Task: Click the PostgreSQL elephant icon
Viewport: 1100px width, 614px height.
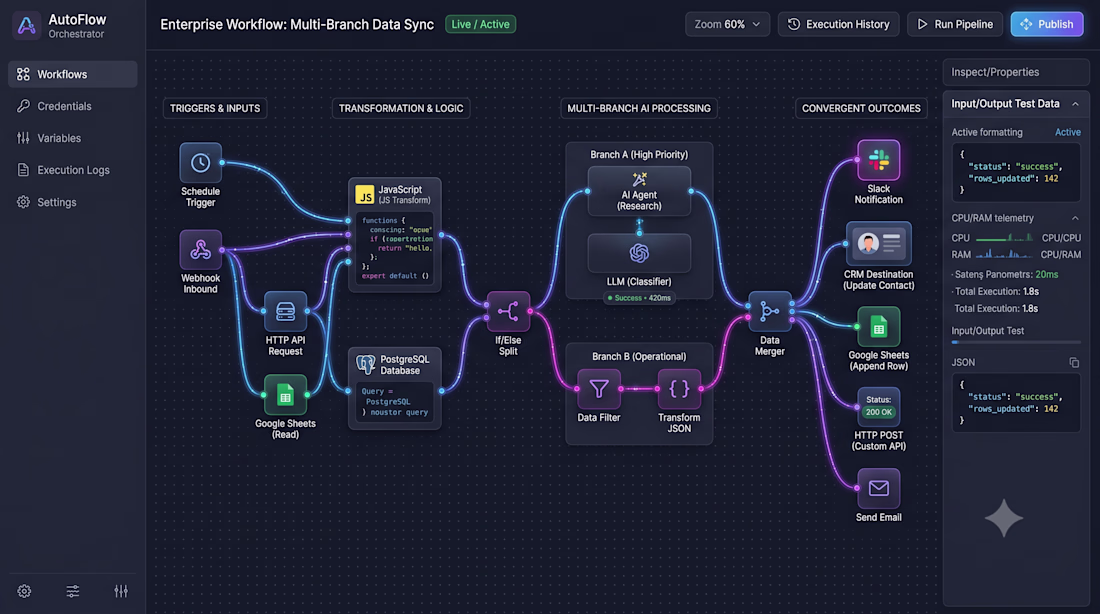Action: (x=365, y=364)
